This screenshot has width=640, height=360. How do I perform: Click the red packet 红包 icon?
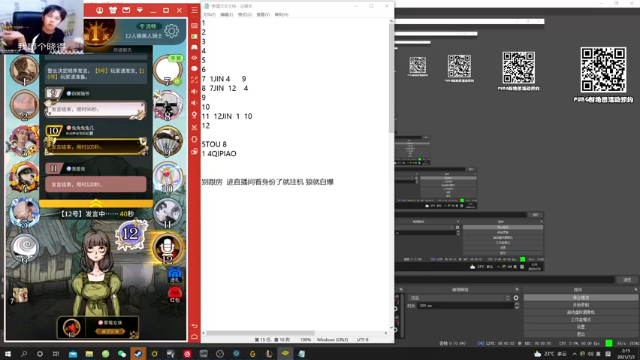coord(175,294)
